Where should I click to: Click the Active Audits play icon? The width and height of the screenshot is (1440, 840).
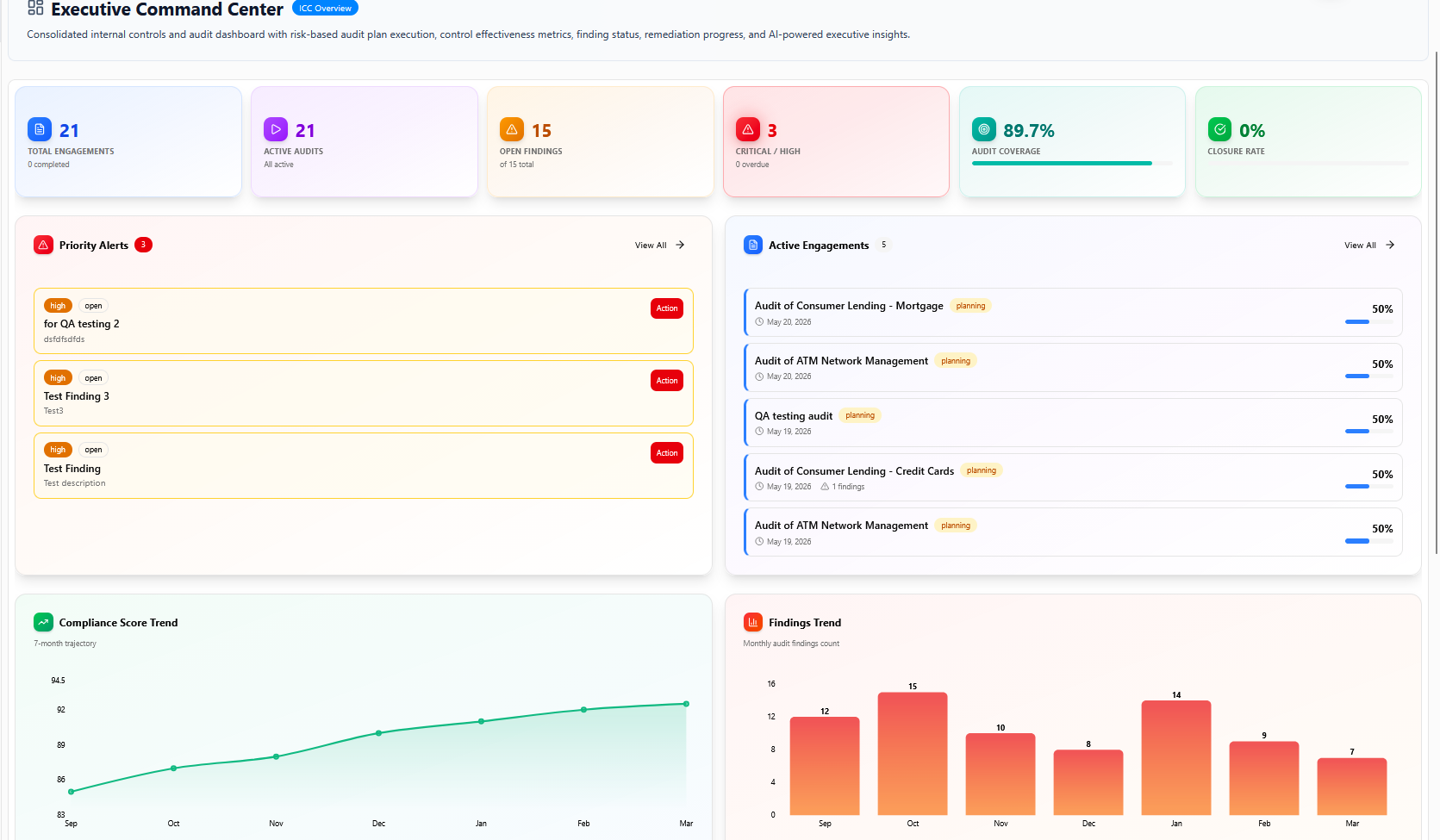pos(276,130)
